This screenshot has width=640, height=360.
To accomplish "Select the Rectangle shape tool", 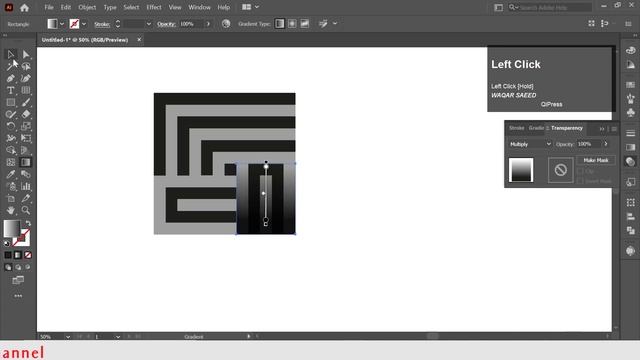I will [11, 102].
